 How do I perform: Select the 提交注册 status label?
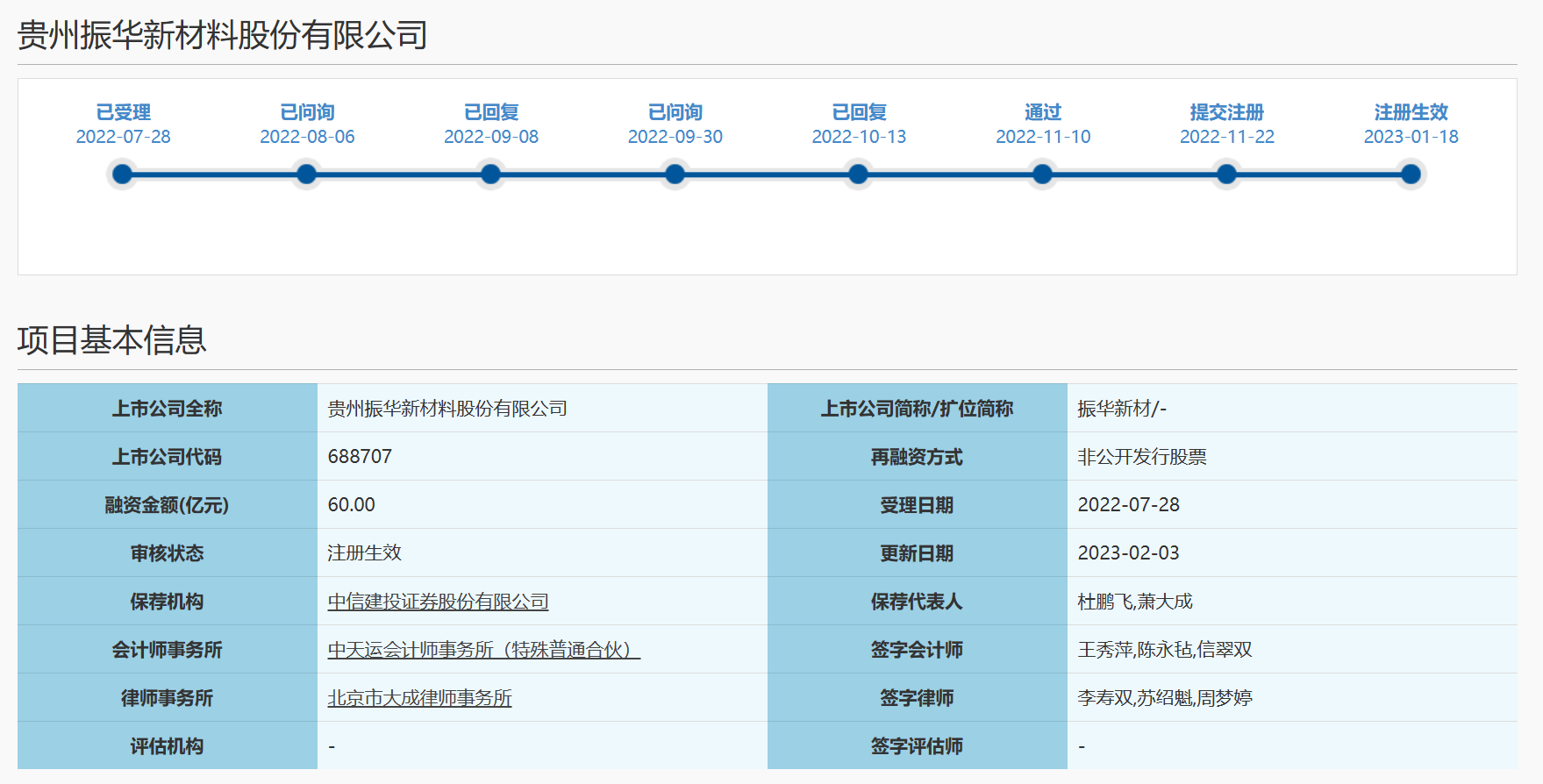1227,112
